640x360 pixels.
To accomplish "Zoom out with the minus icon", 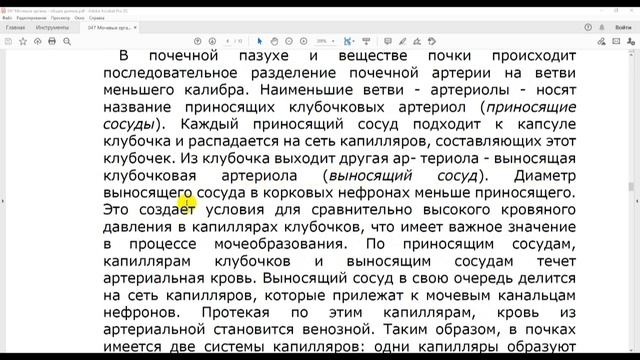I will tap(289, 41).
